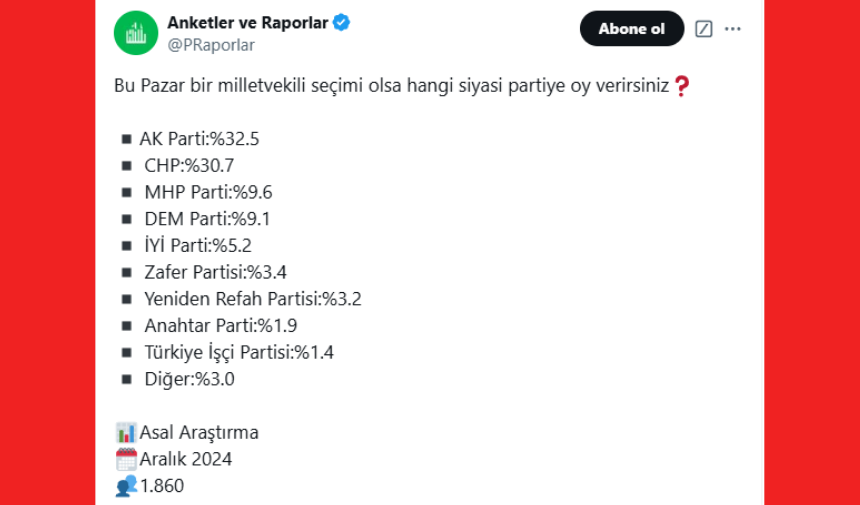Click the people silhouette emoji by 1.860
This screenshot has width=860, height=505.
pyautogui.click(x=126, y=486)
